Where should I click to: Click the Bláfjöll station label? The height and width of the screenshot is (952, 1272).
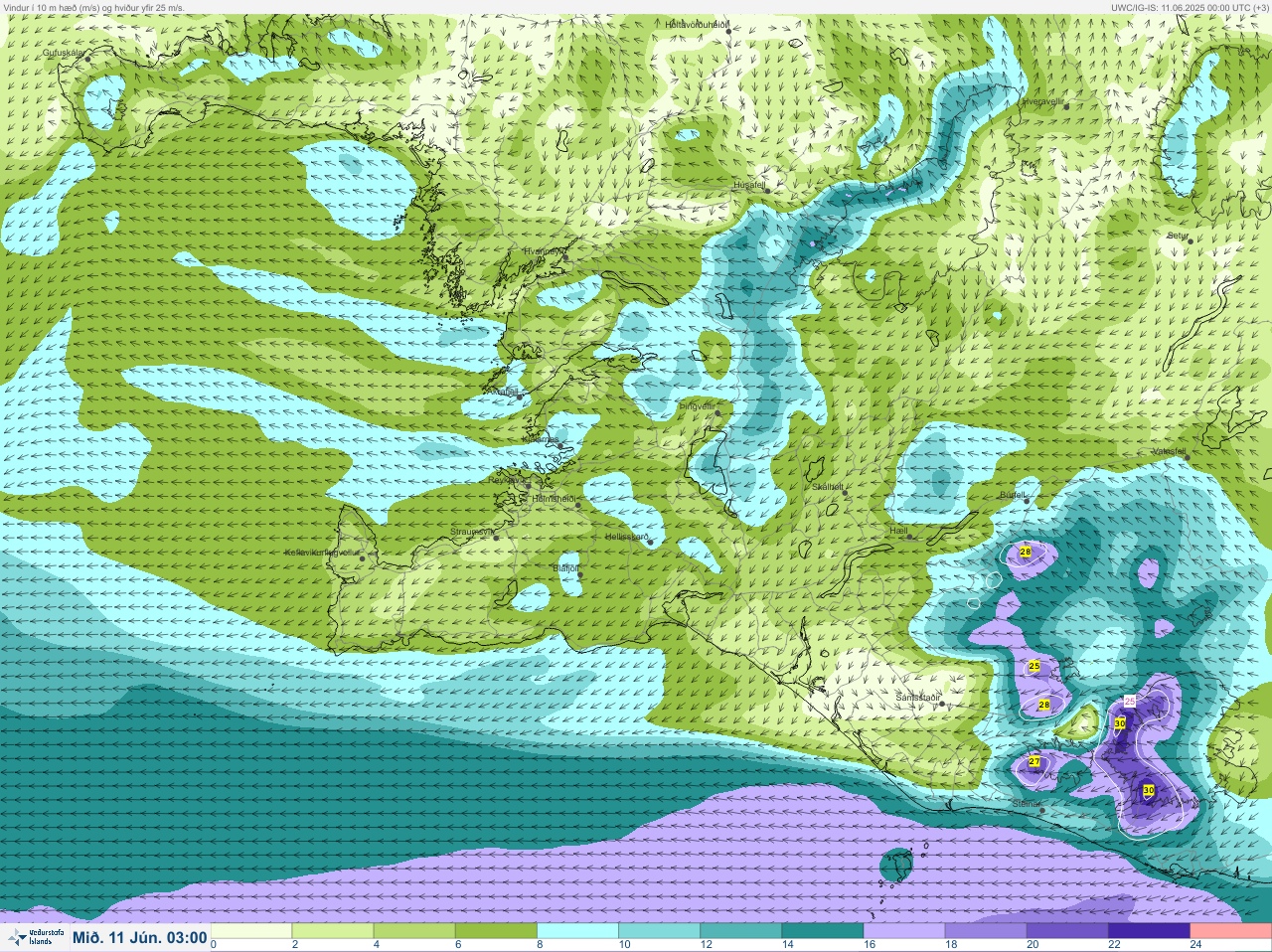pos(564,568)
